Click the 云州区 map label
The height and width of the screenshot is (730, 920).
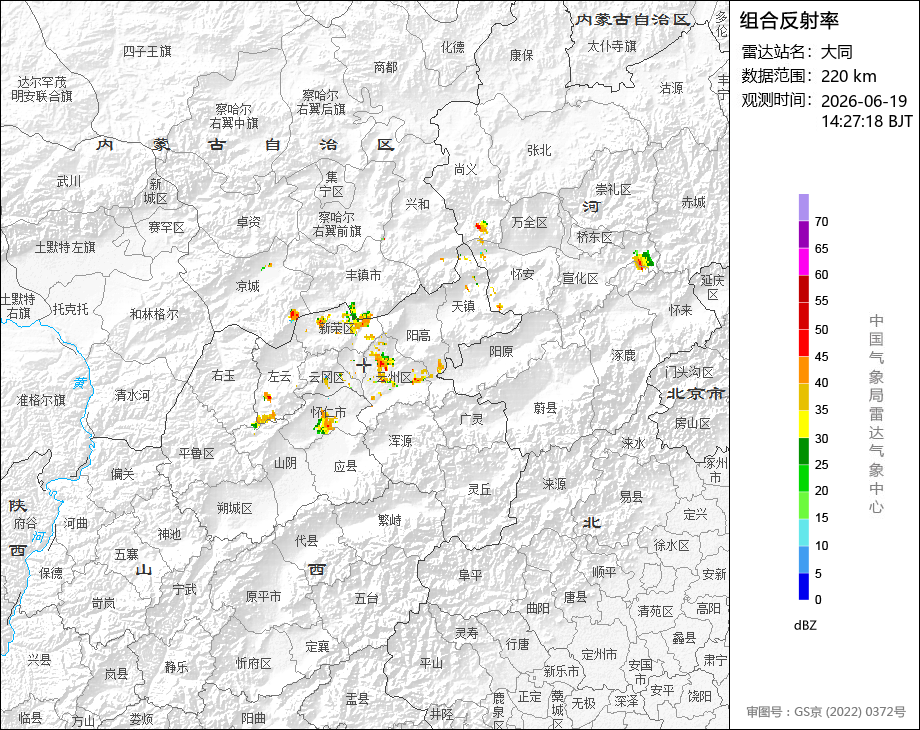coord(394,377)
